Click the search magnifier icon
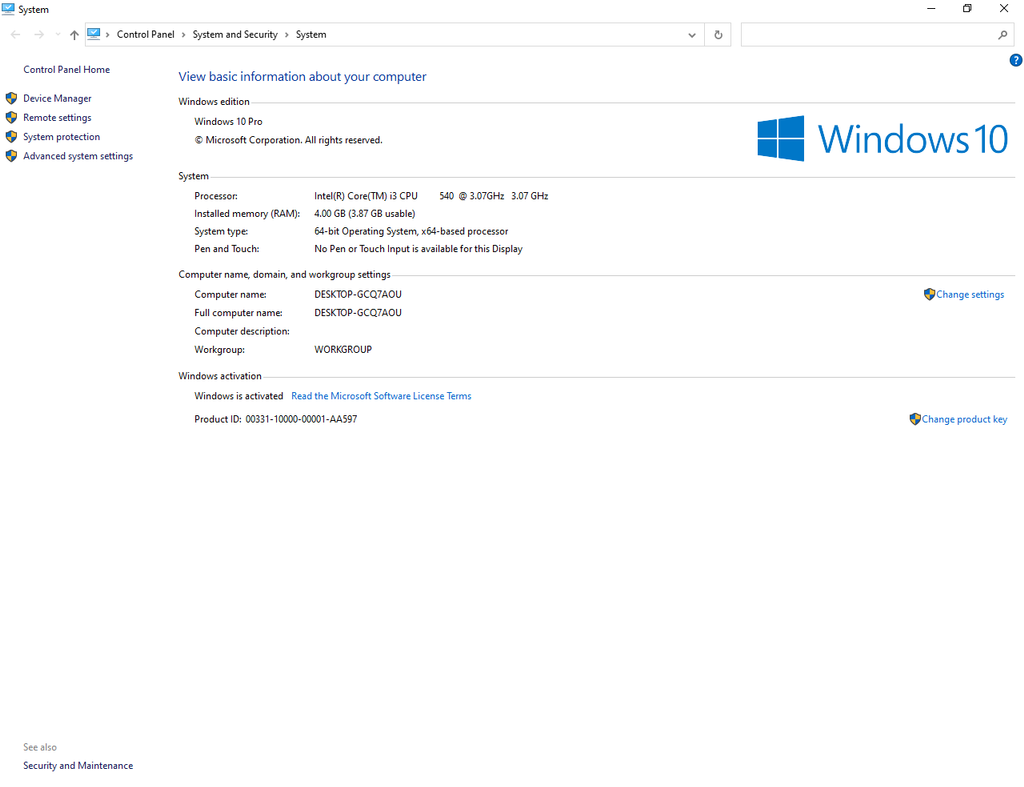The height and width of the screenshot is (787, 1024). point(1002,35)
